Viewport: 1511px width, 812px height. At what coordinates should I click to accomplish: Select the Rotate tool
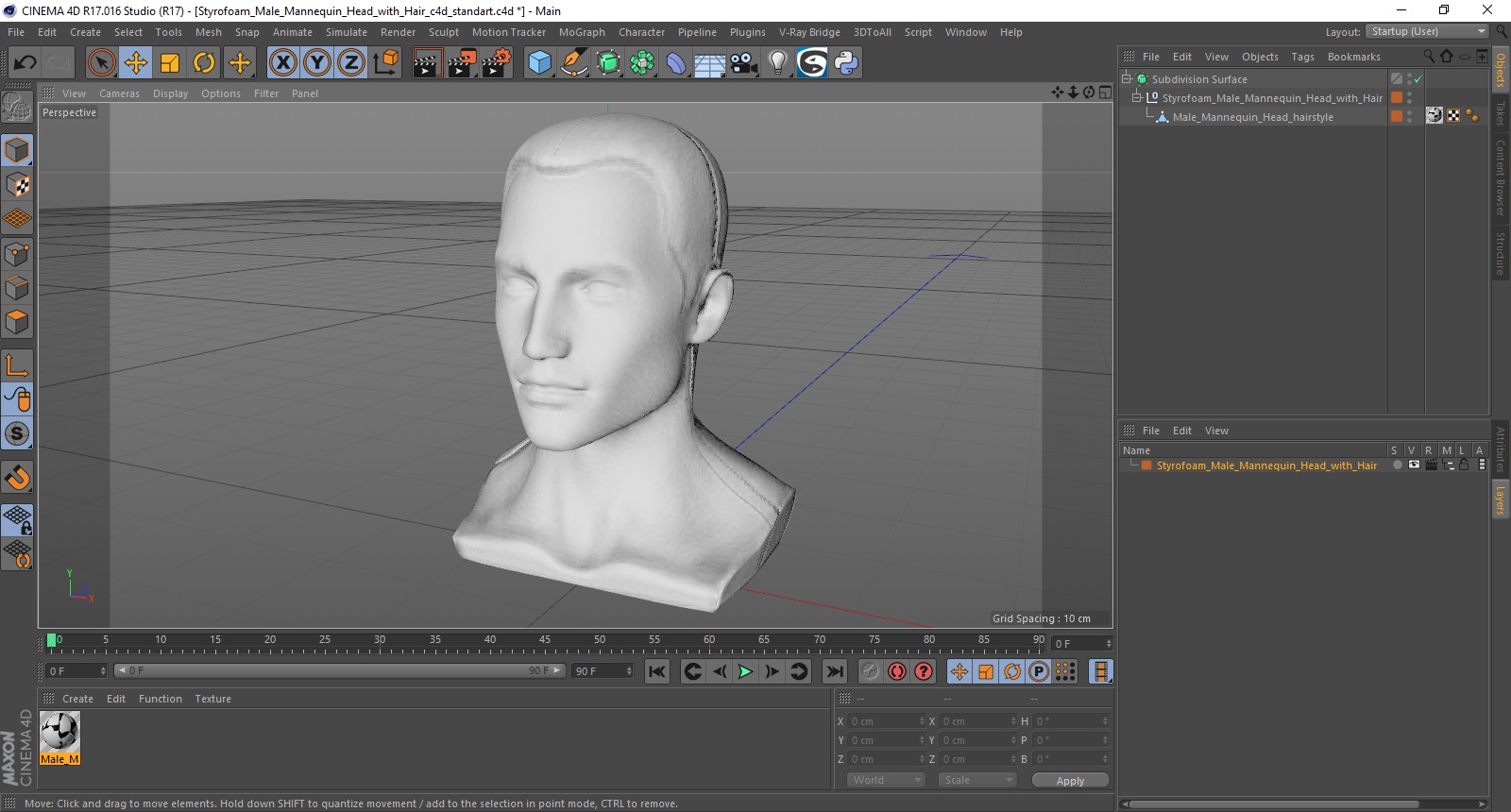point(204,63)
